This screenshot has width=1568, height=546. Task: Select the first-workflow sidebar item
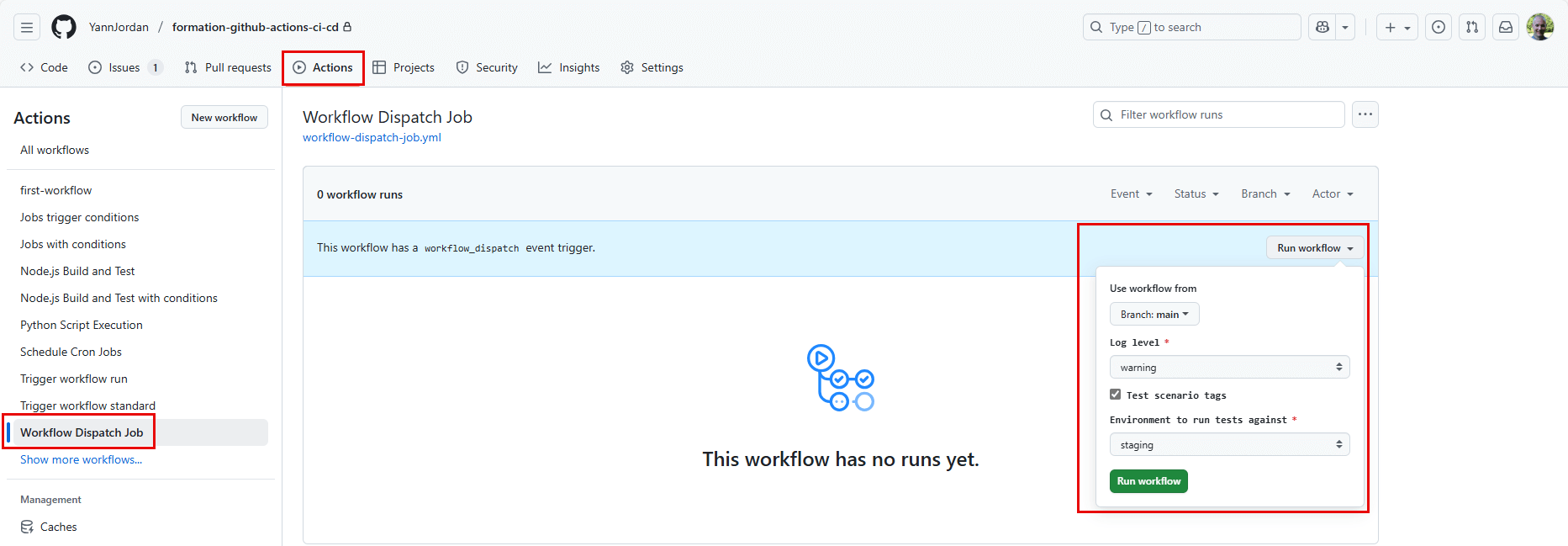pyautogui.click(x=56, y=190)
